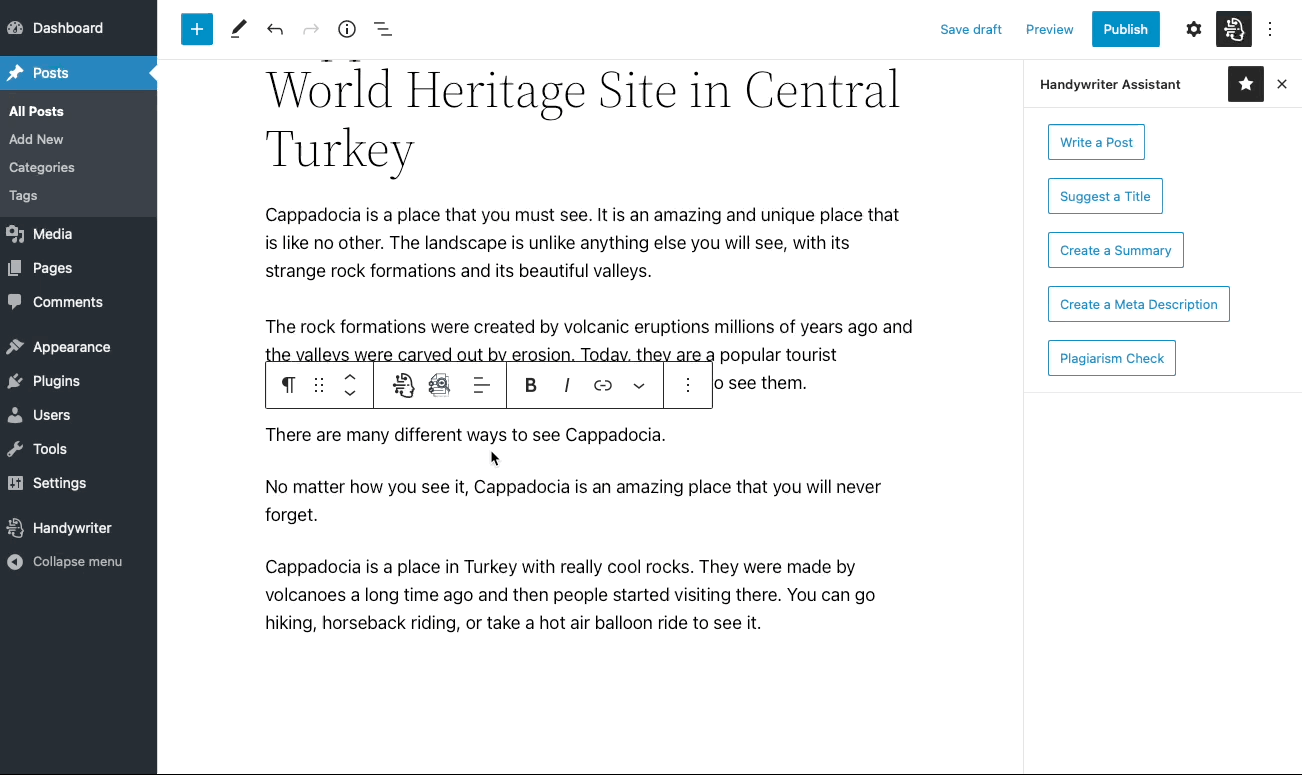Screen dimensions: 1302x775
Task: Click the block drag handle dots
Action: pos(319,385)
